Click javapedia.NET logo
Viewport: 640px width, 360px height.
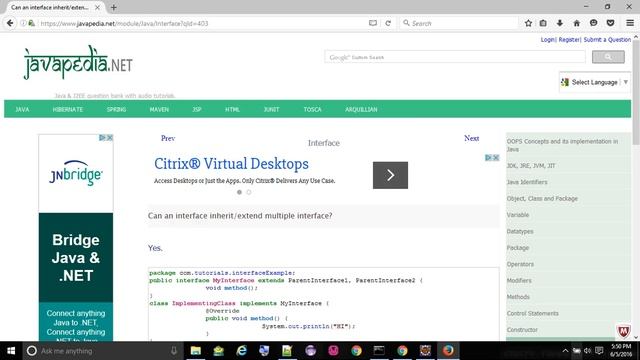pyautogui.click(x=78, y=62)
